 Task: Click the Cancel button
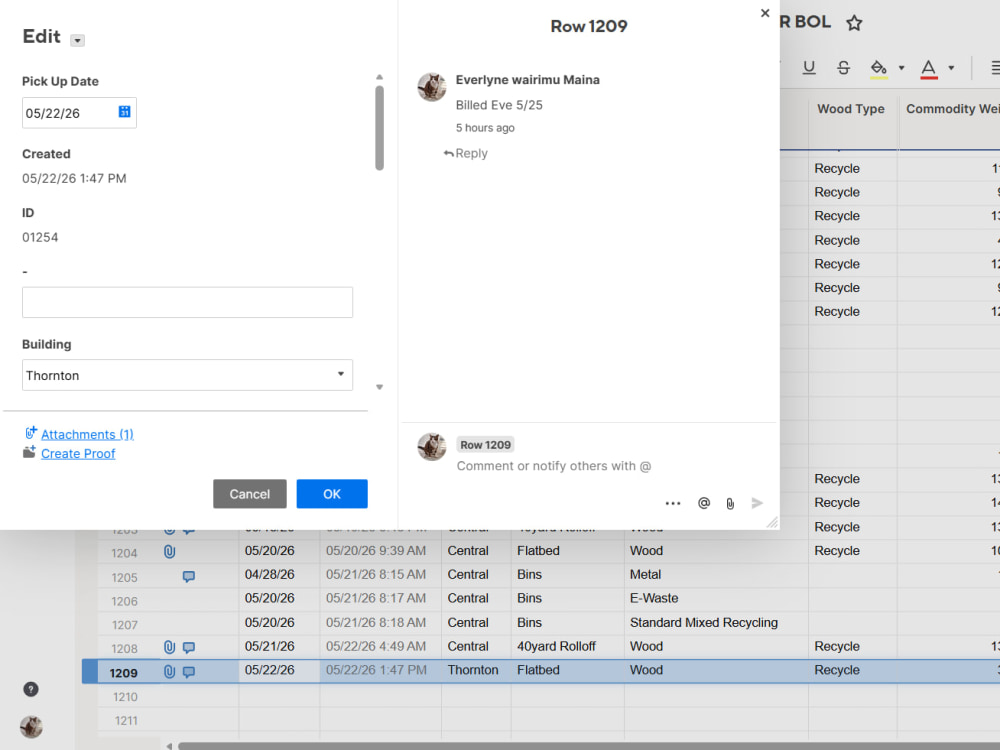coord(249,494)
